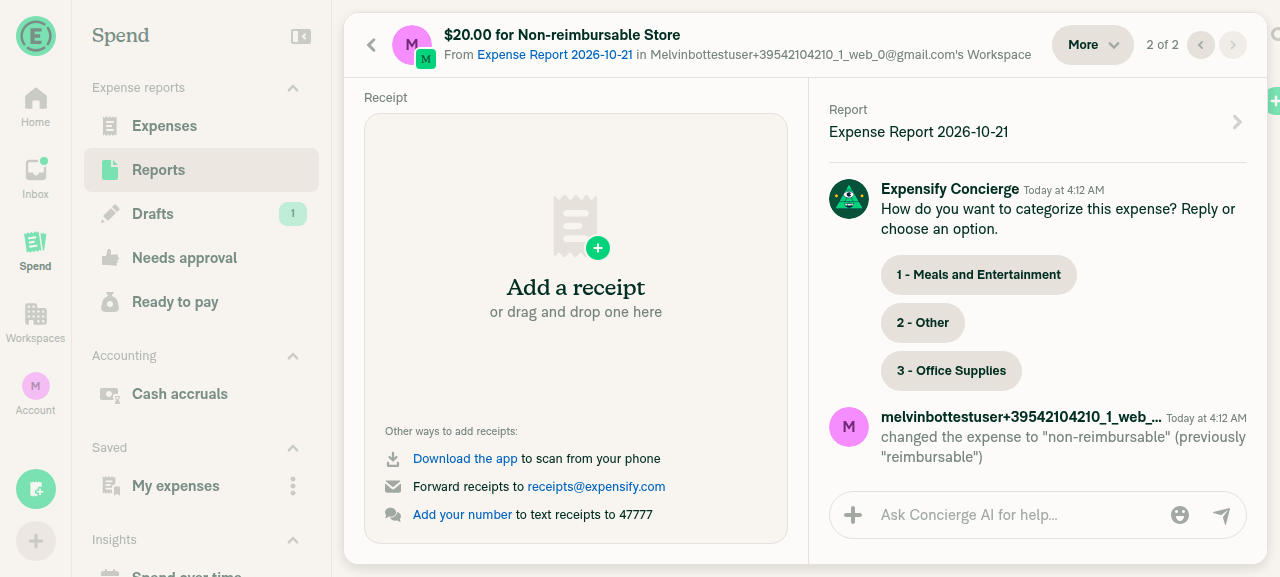Collapse the Insights section
Screen dimensions: 1280x577
293,540
